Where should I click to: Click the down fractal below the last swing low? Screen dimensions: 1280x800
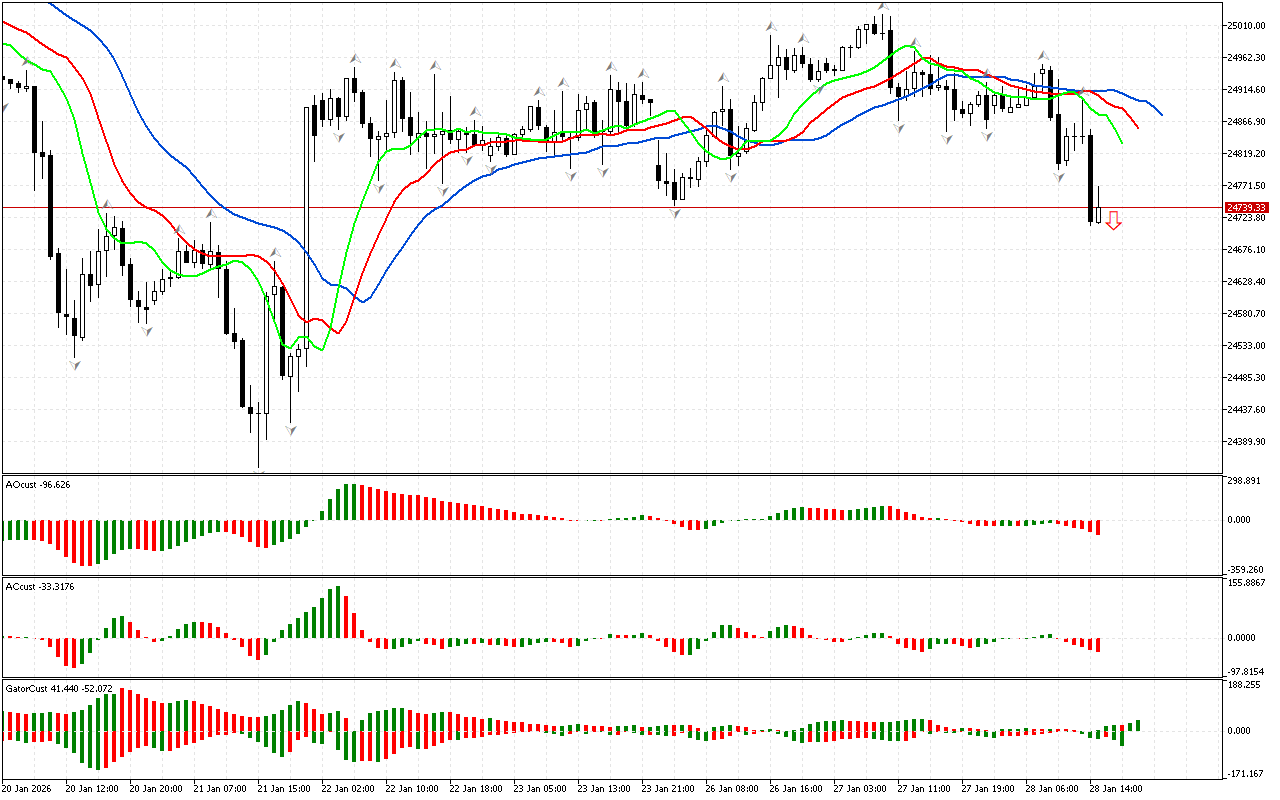tap(1059, 177)
